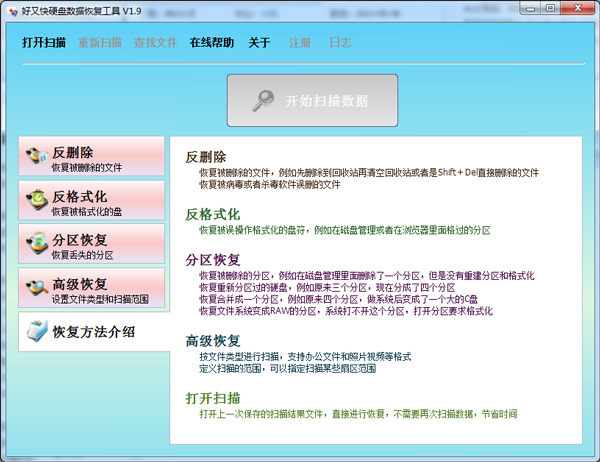Select the 重新扫描 menu item
Screen dimensions: 600x462
pos(100,43)
